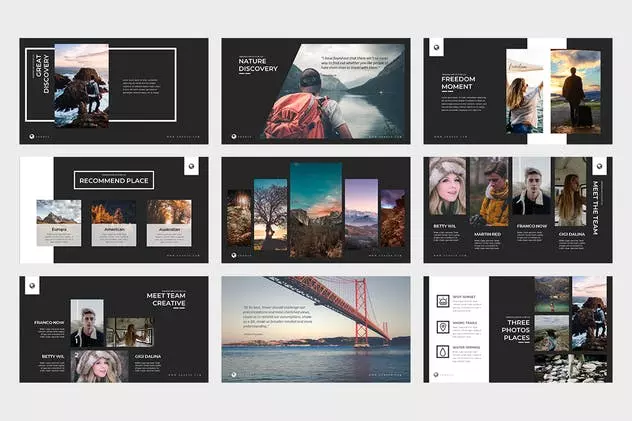Screen dimensions: 632x421
Task: Select the red suspension bridge slide
Action: 316,329
